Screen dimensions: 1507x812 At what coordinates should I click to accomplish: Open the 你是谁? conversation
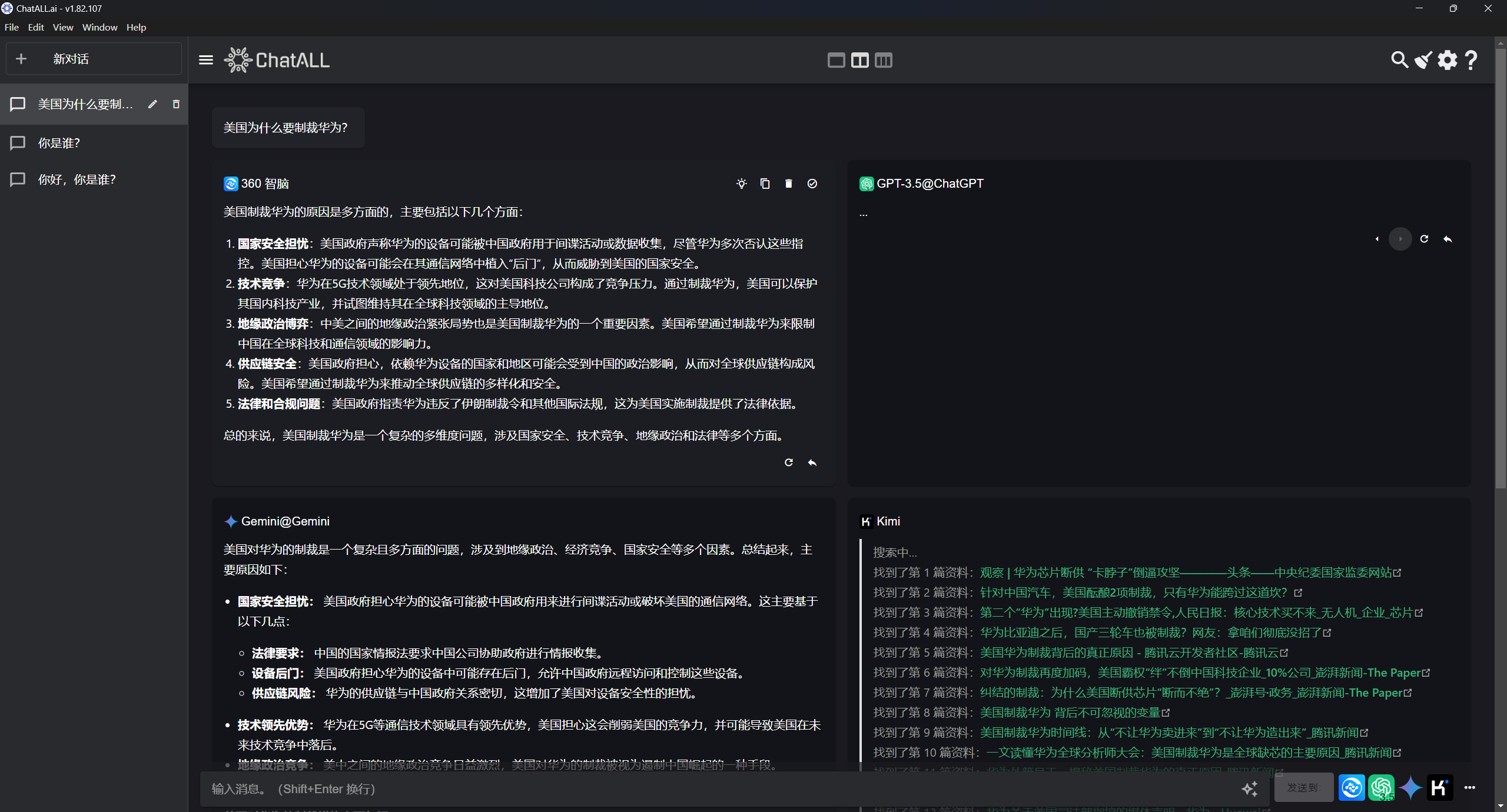[94, 143]
